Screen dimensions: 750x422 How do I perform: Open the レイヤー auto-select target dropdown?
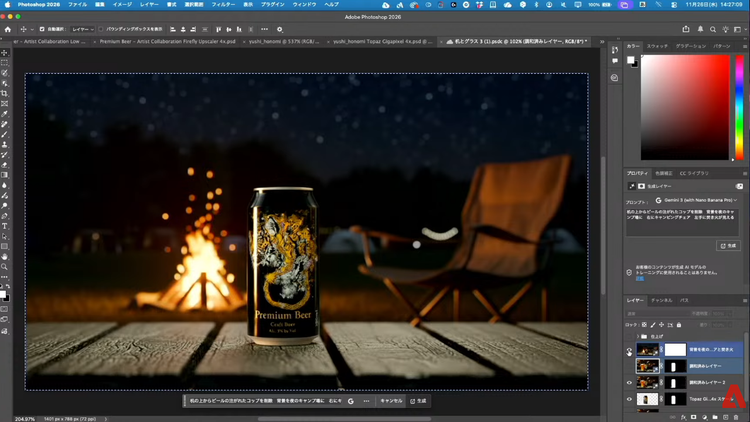(82, 29)
